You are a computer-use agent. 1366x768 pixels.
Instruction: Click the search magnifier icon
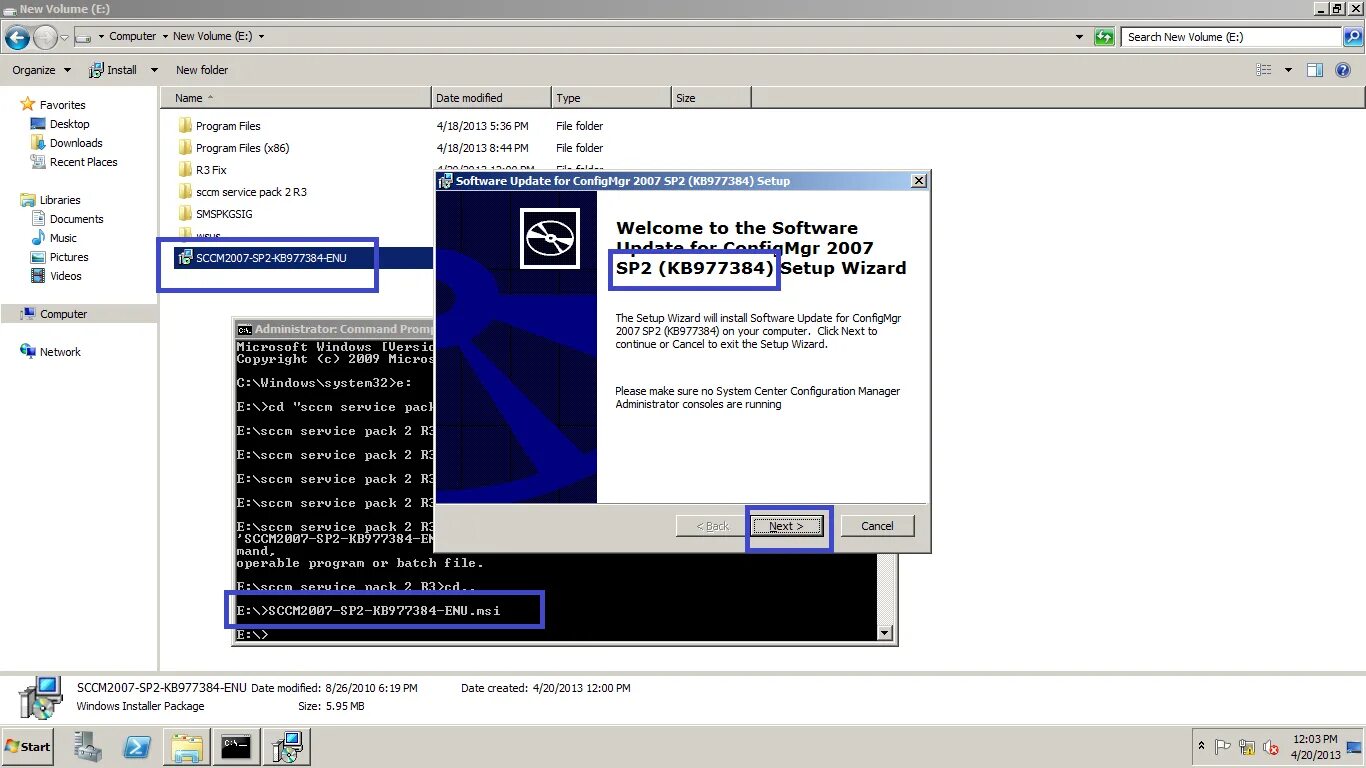(x=1352, y=37)
